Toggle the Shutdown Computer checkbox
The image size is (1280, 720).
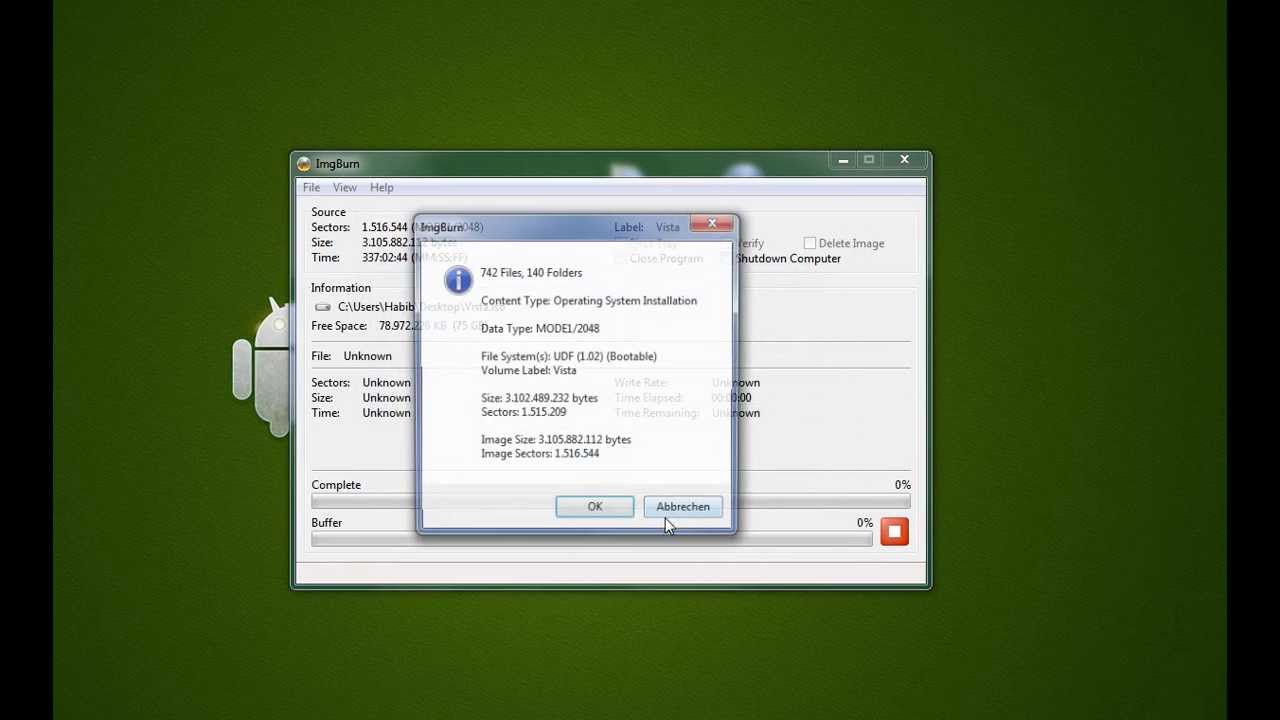727,259
